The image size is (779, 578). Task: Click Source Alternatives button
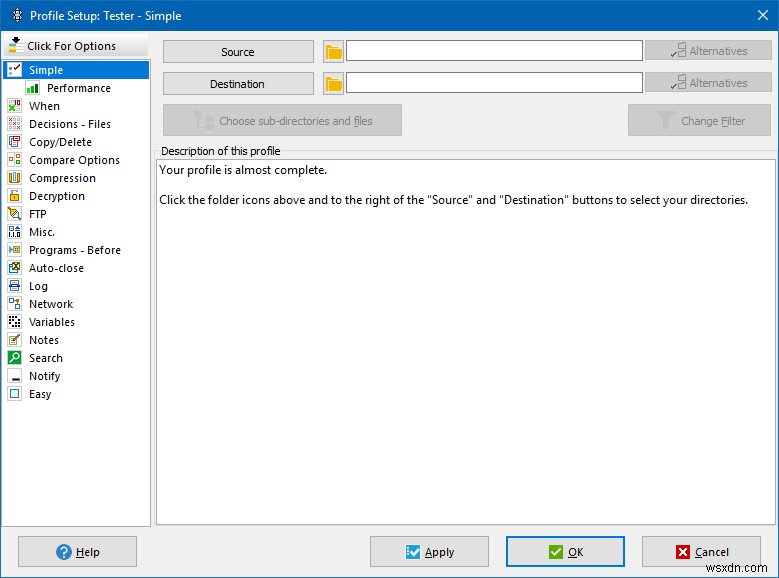tap(708, 51)
